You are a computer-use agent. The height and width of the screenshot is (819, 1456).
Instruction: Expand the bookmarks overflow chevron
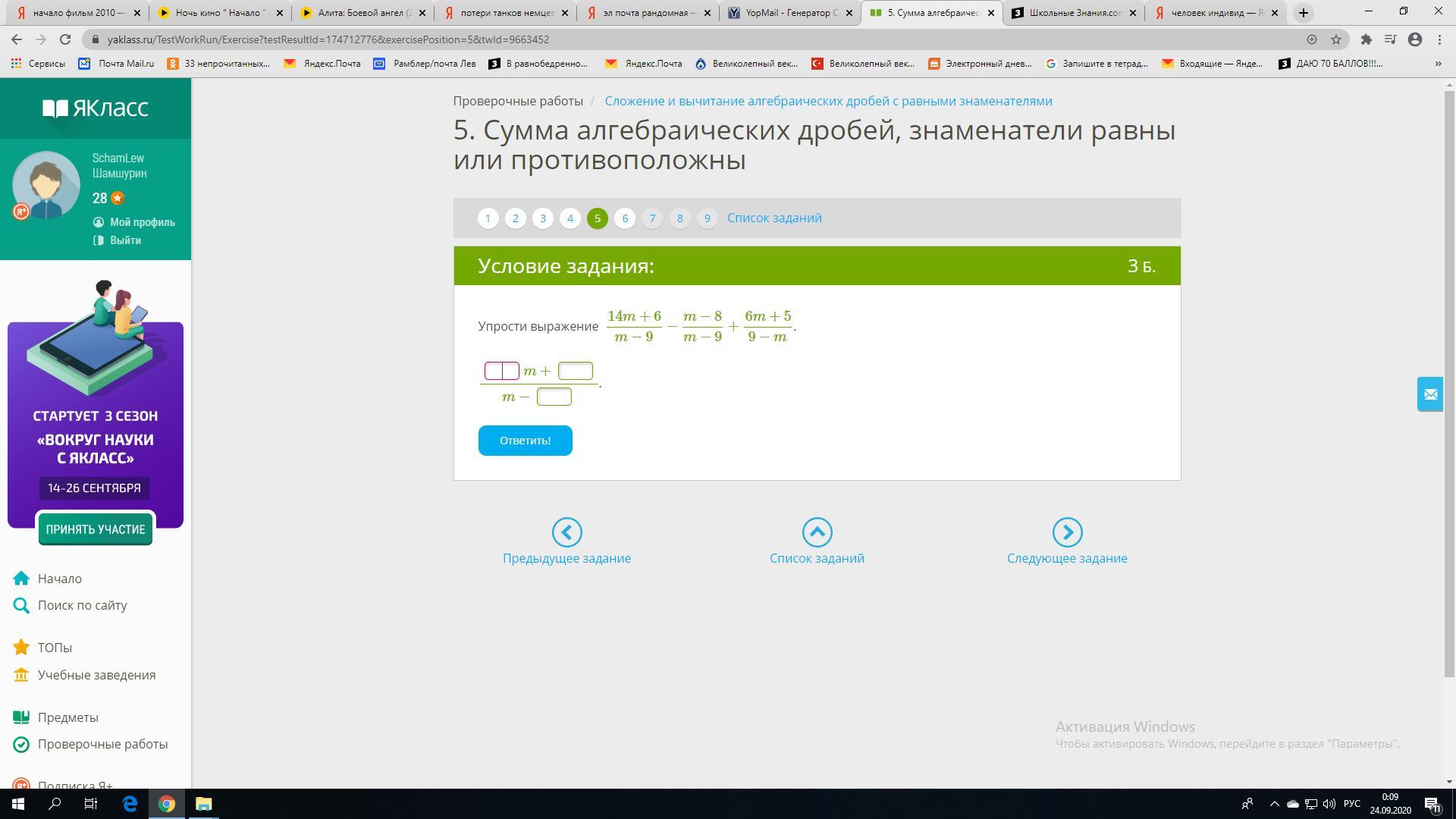click(1438, 64)
